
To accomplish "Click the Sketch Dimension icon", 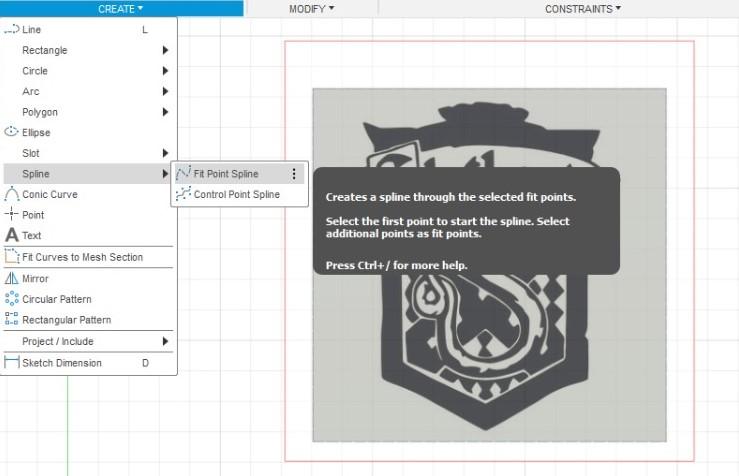I will [11, 362].
